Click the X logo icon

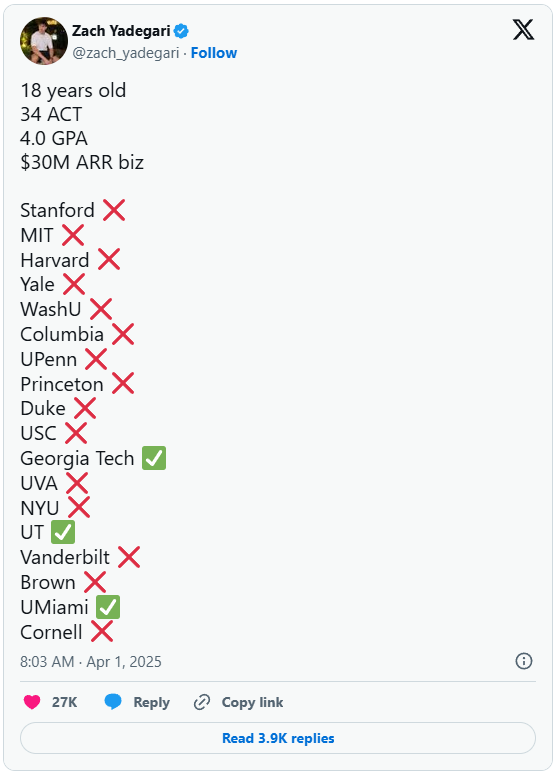523,30
